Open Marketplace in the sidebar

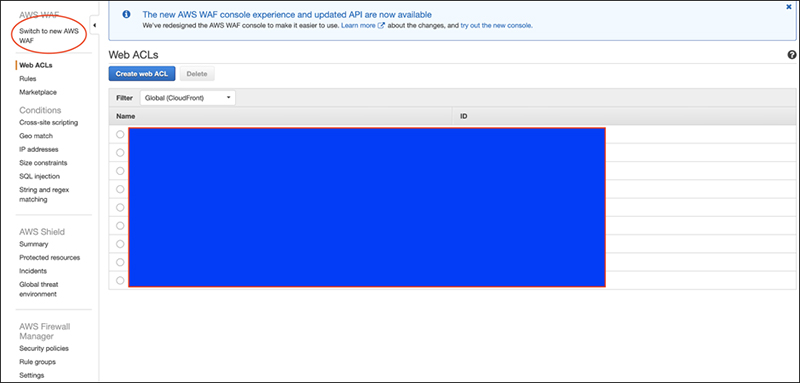pyautogui.click(x=38, y=92)
